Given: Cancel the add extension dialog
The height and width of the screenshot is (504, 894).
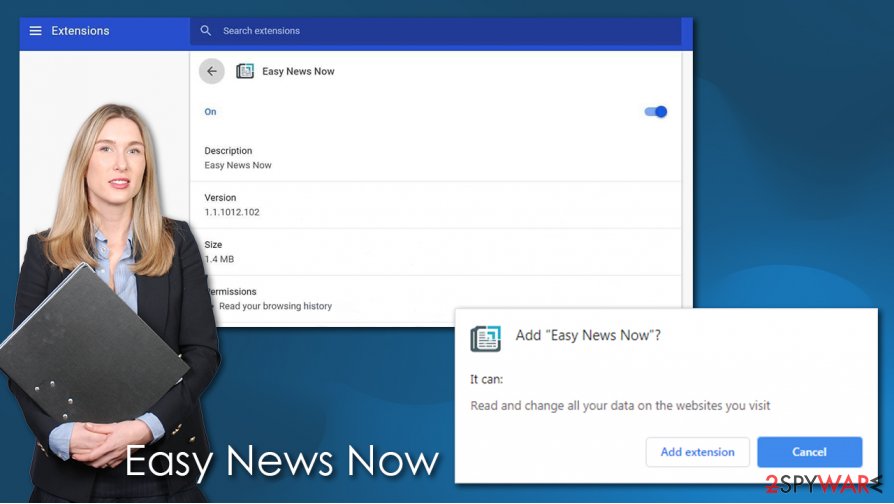Looking at the screenshot, I should pyautogui.click(x=809, y=452).
